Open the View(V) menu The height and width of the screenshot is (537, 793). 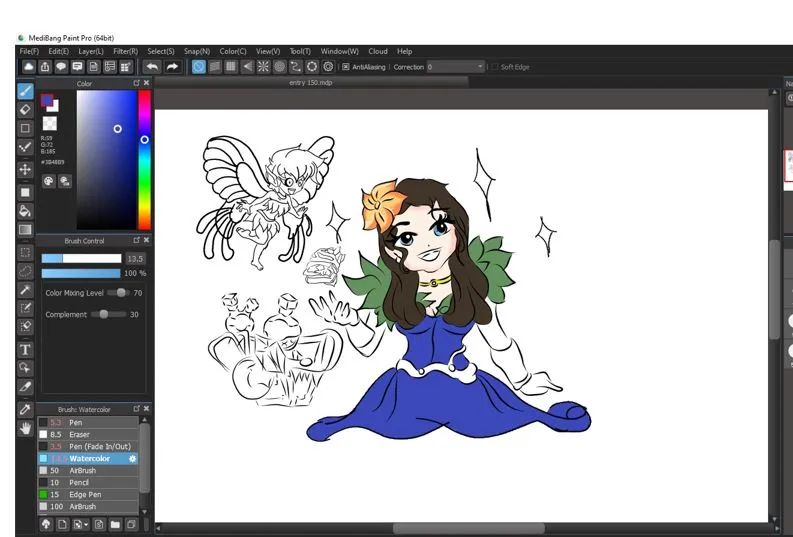[268, 51]
